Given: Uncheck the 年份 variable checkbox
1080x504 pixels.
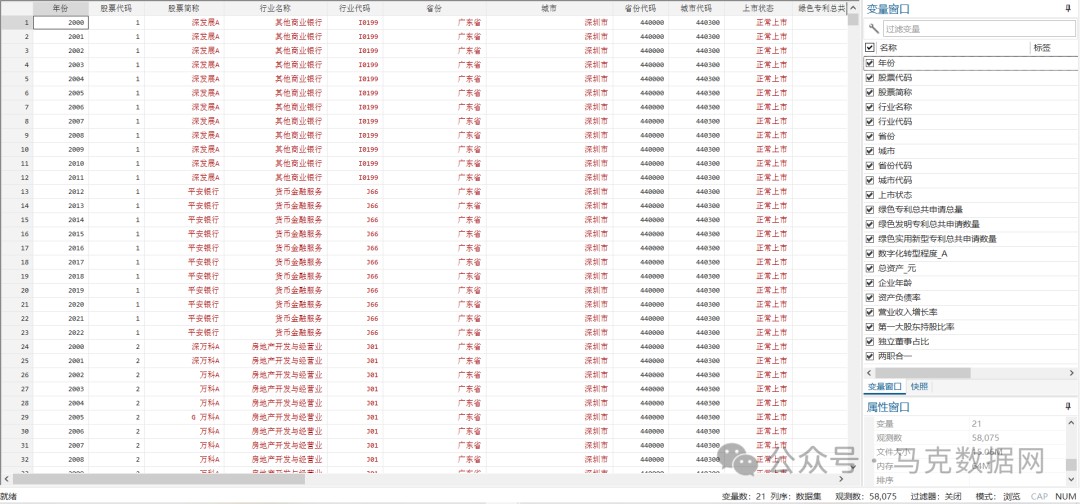Looking at the screenshot, I should 869,63.
